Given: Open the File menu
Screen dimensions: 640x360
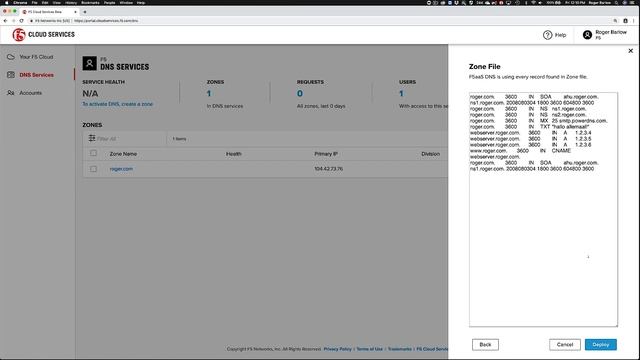Looking at the screenshot, I should click(35, 2).
